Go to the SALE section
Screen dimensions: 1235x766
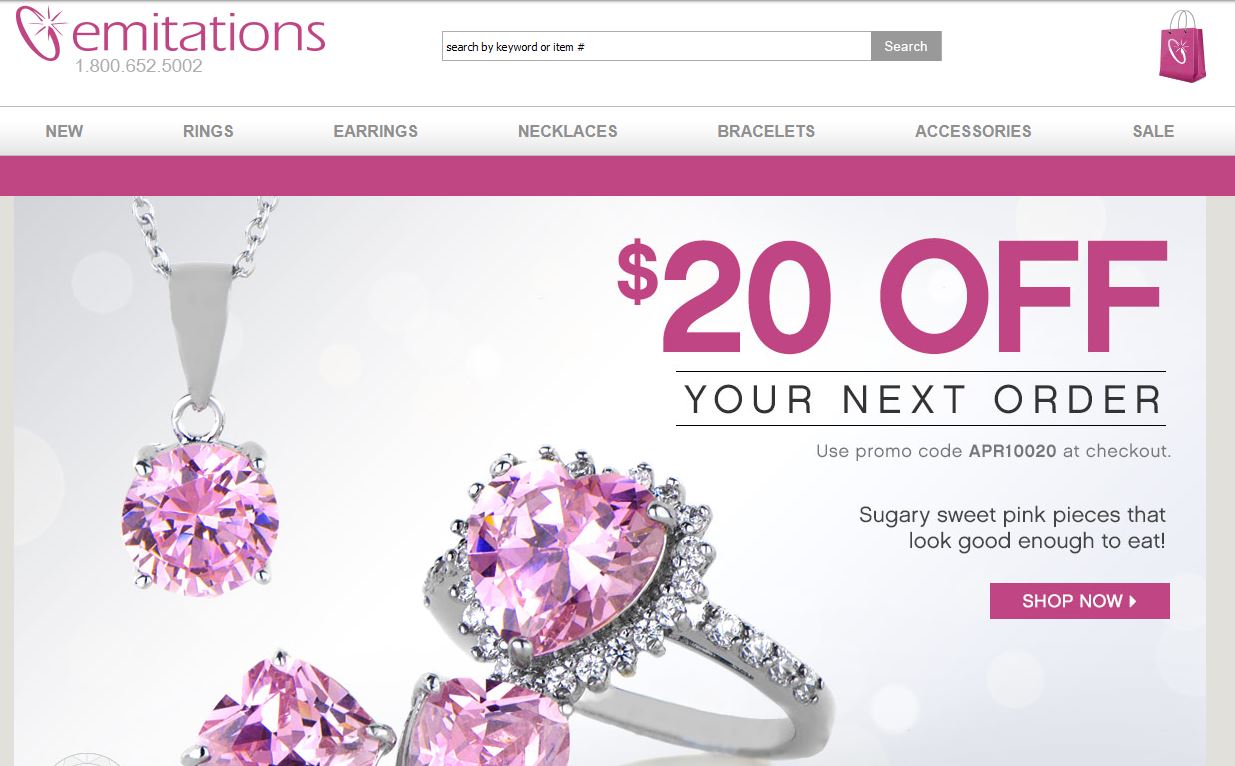click(1153, 131)
